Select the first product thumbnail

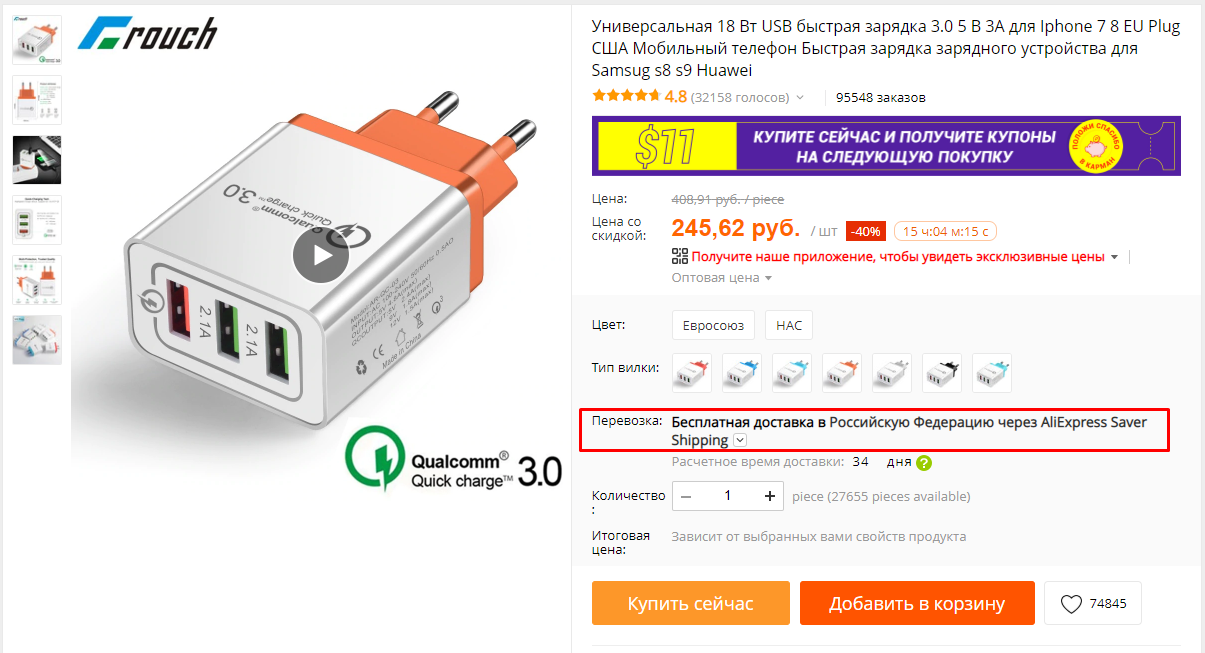pos(37,40)
